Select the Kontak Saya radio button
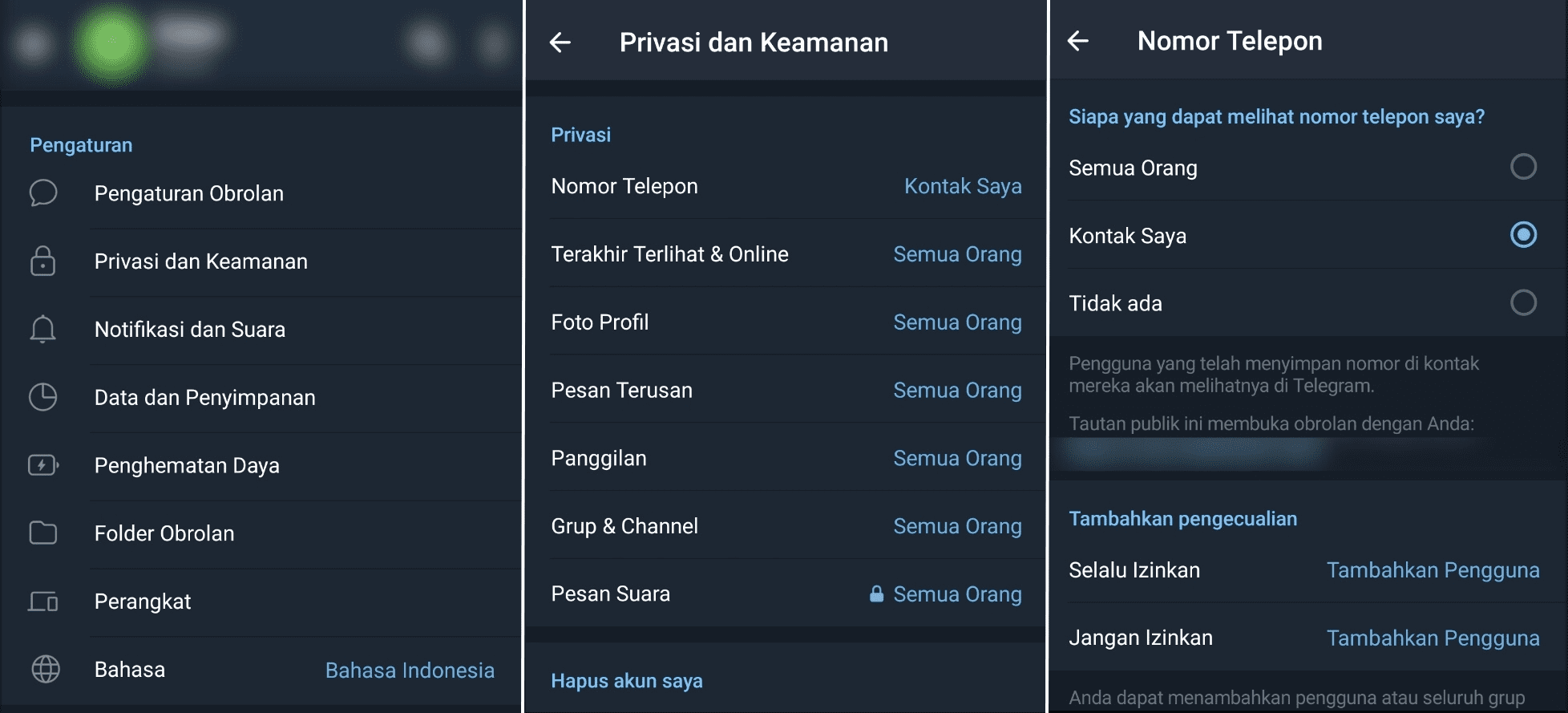Viewport: 1568px width, 713px height. 1523,235
